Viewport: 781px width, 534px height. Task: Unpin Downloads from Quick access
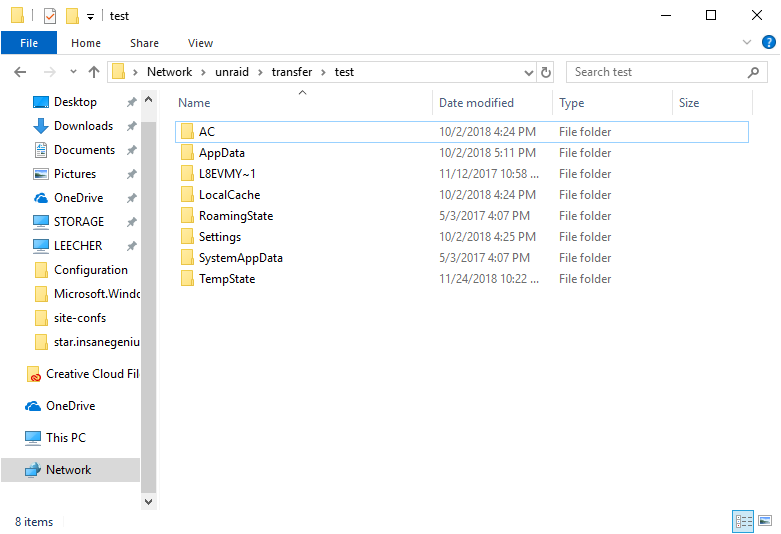tap(131, 126)
